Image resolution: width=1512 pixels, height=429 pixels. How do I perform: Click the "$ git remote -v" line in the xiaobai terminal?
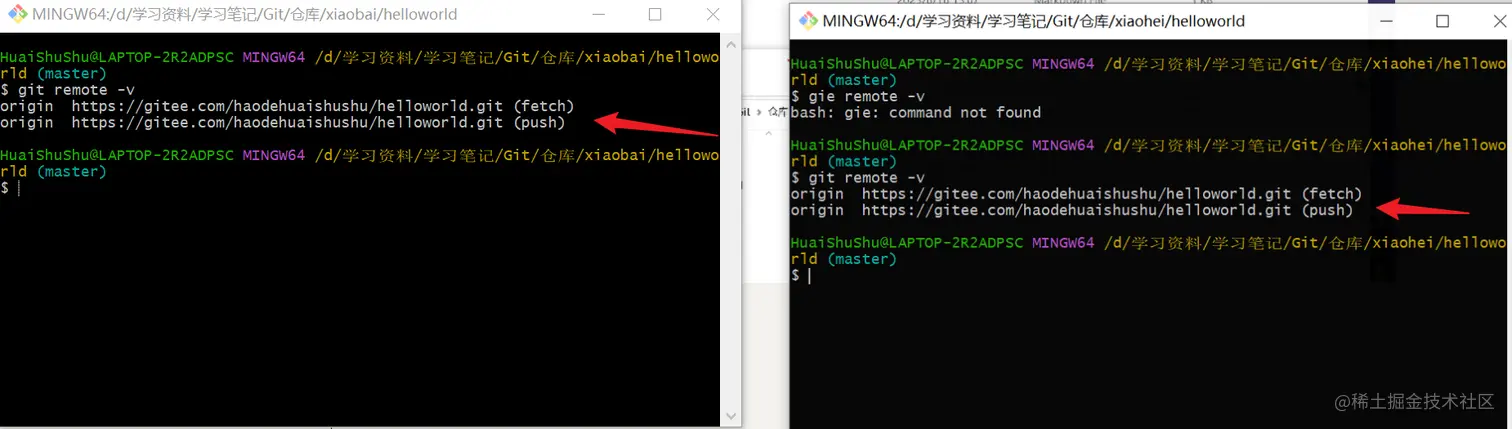pos(67,90)
